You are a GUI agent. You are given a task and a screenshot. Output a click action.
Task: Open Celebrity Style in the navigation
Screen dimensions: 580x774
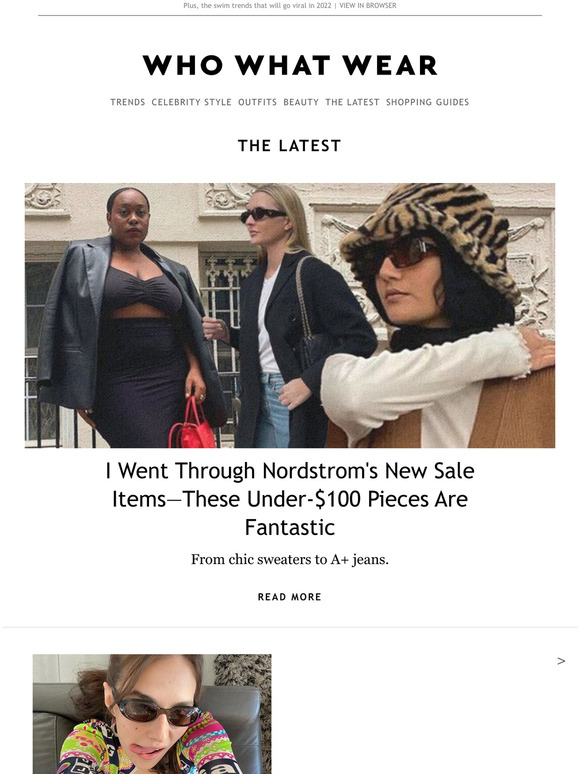[192, 102]
